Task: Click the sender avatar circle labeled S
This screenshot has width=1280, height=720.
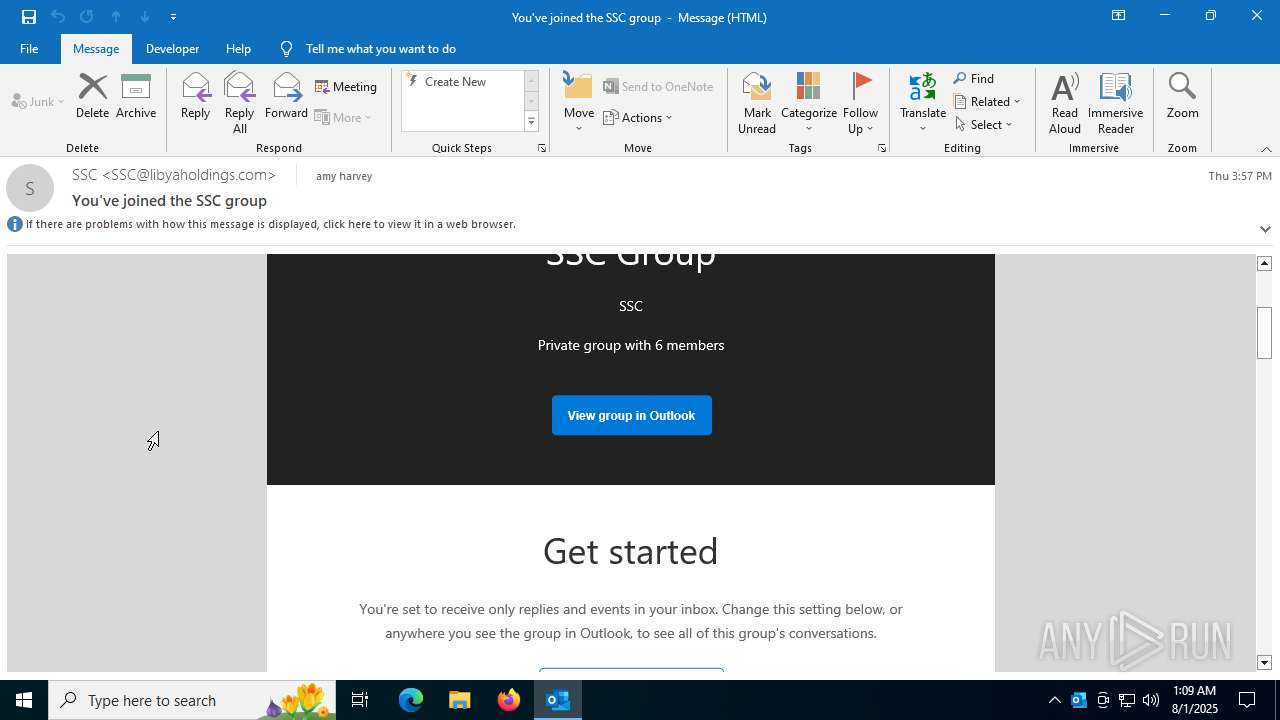Action: pyautogui.click(x=30, y=188)
